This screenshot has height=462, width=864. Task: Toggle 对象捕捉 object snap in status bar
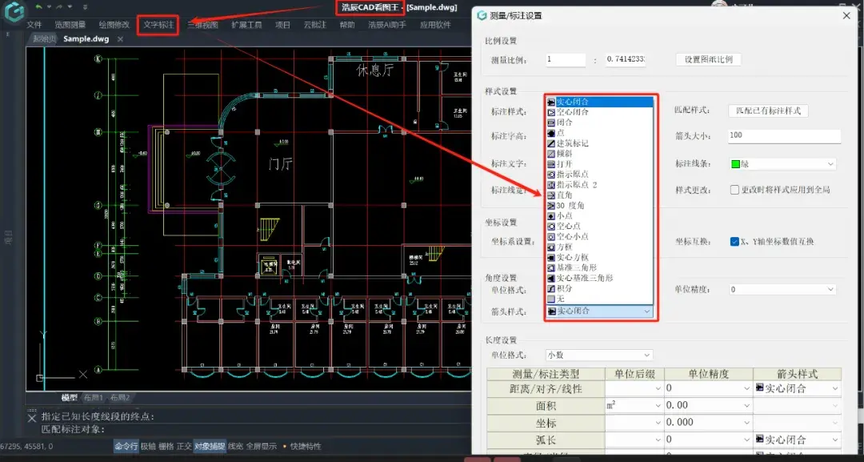209,446
